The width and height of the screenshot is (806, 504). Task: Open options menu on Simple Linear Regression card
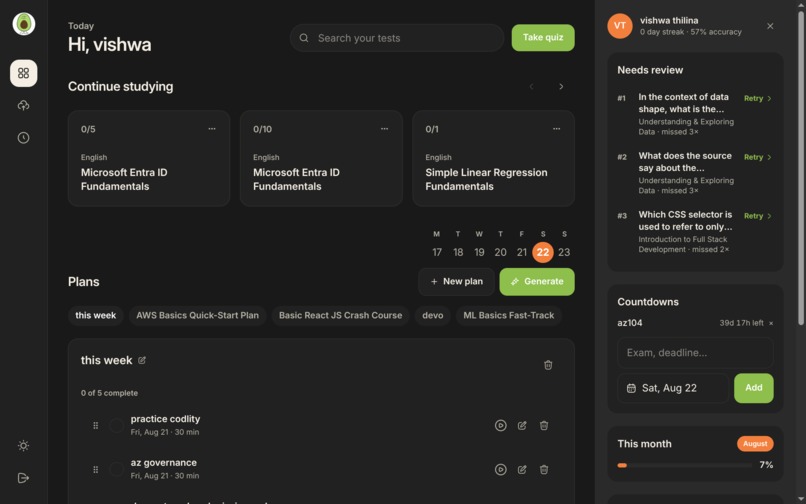557,129
